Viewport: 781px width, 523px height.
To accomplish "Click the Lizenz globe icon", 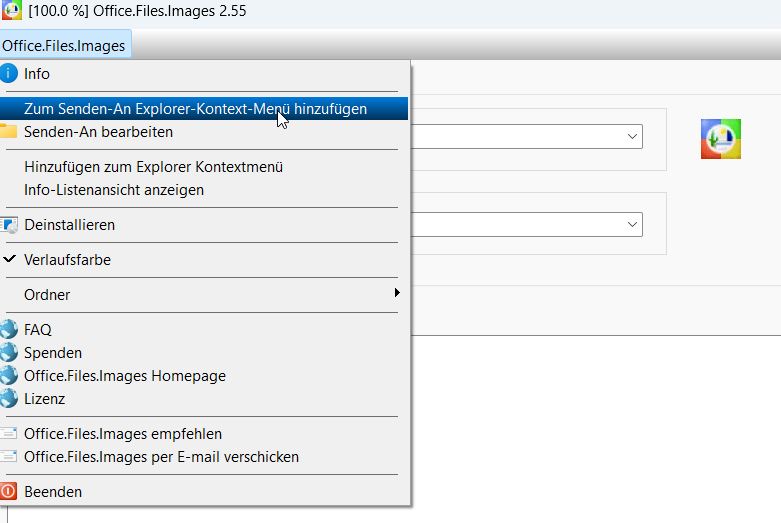I will point(9,399).
